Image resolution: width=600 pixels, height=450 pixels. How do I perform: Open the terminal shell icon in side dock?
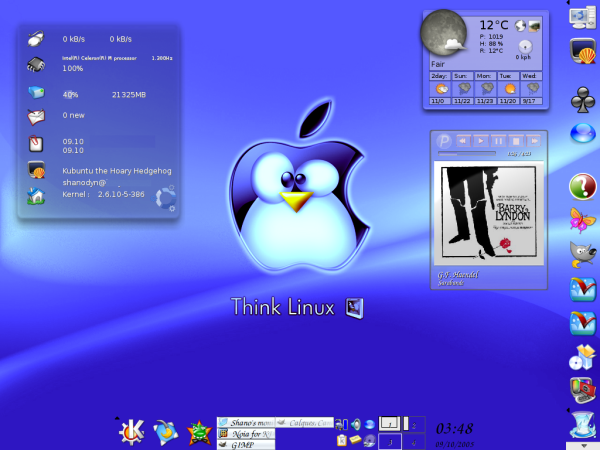(582, 51)
